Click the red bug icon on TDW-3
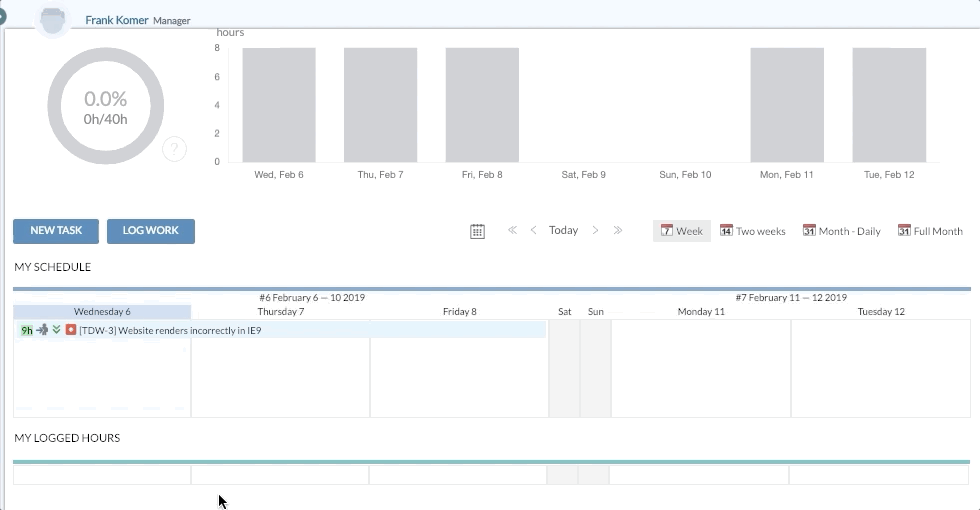This screenshot has width=980, height=510. pos(71,330)
